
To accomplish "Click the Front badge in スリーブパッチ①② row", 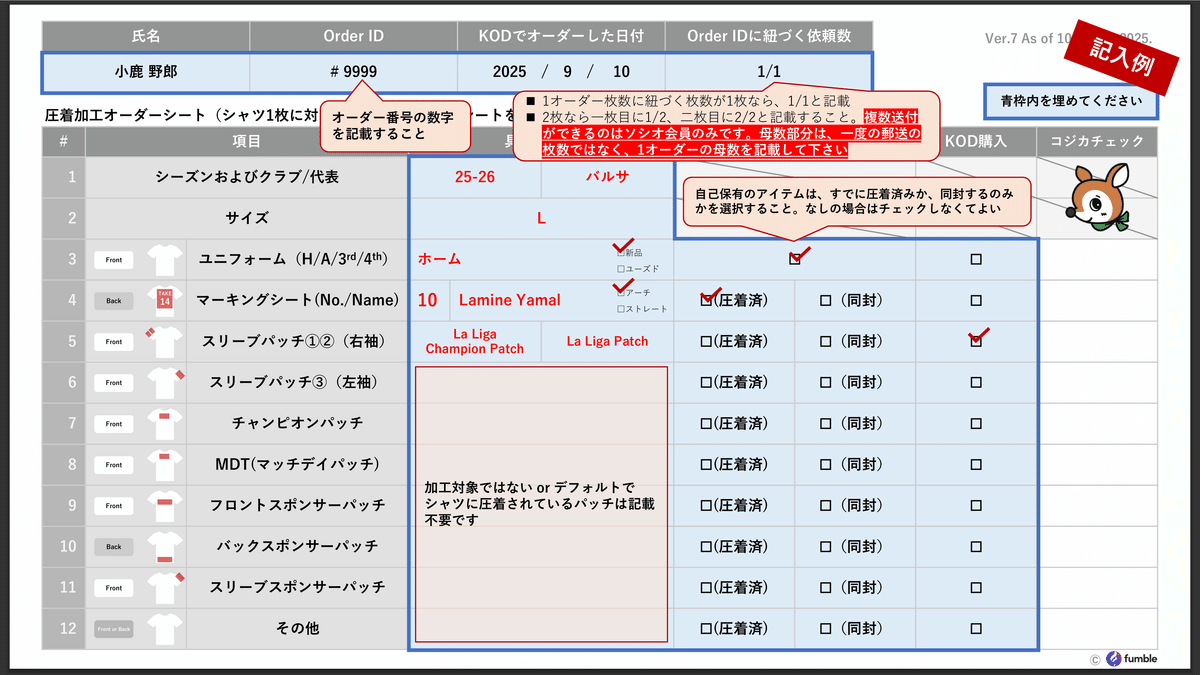I will pos(114,342).
